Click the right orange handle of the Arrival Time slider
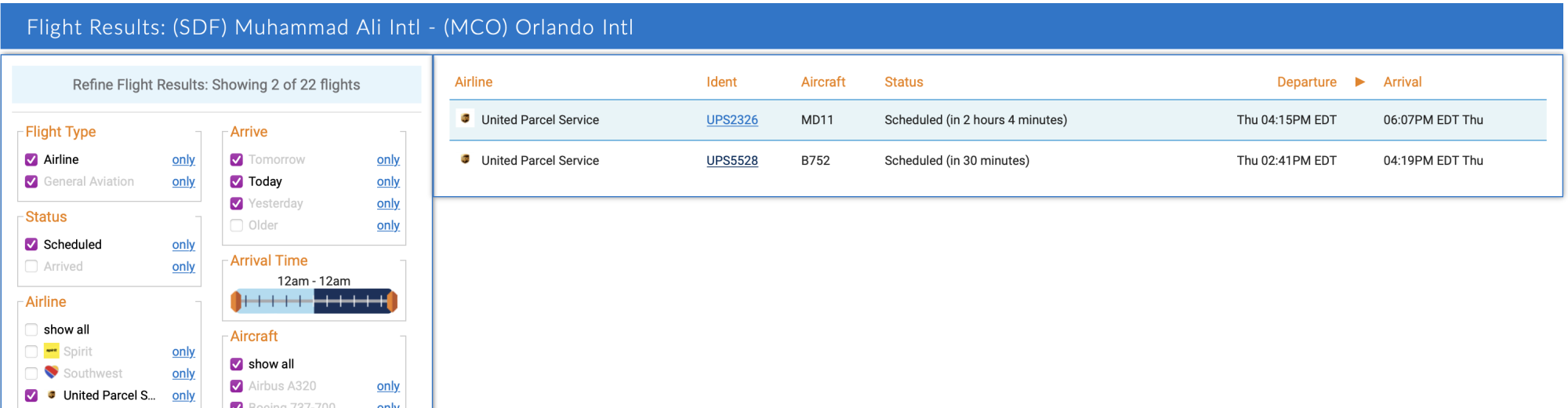 (x=392, y=301)
